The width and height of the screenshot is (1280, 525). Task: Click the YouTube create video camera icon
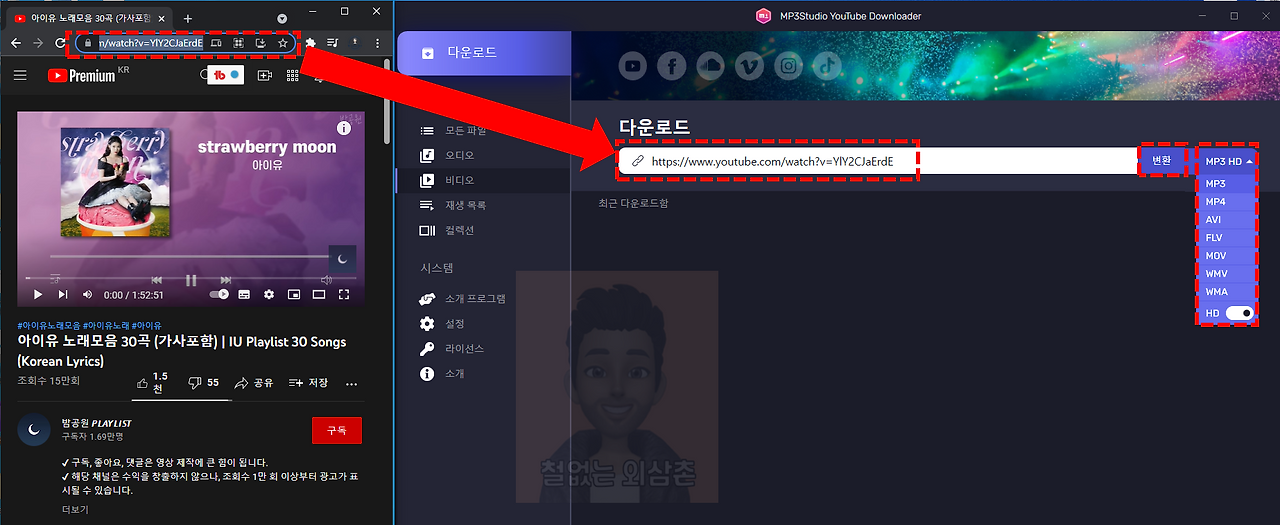[x=265, y=75]
